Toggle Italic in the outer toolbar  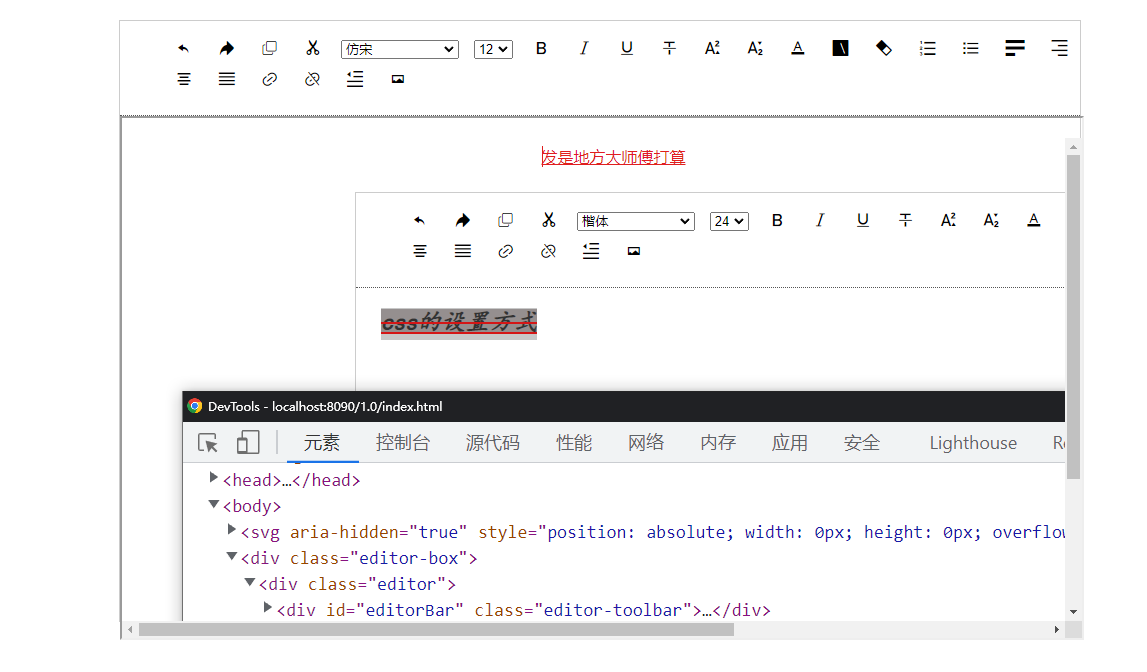click(584, 48)
